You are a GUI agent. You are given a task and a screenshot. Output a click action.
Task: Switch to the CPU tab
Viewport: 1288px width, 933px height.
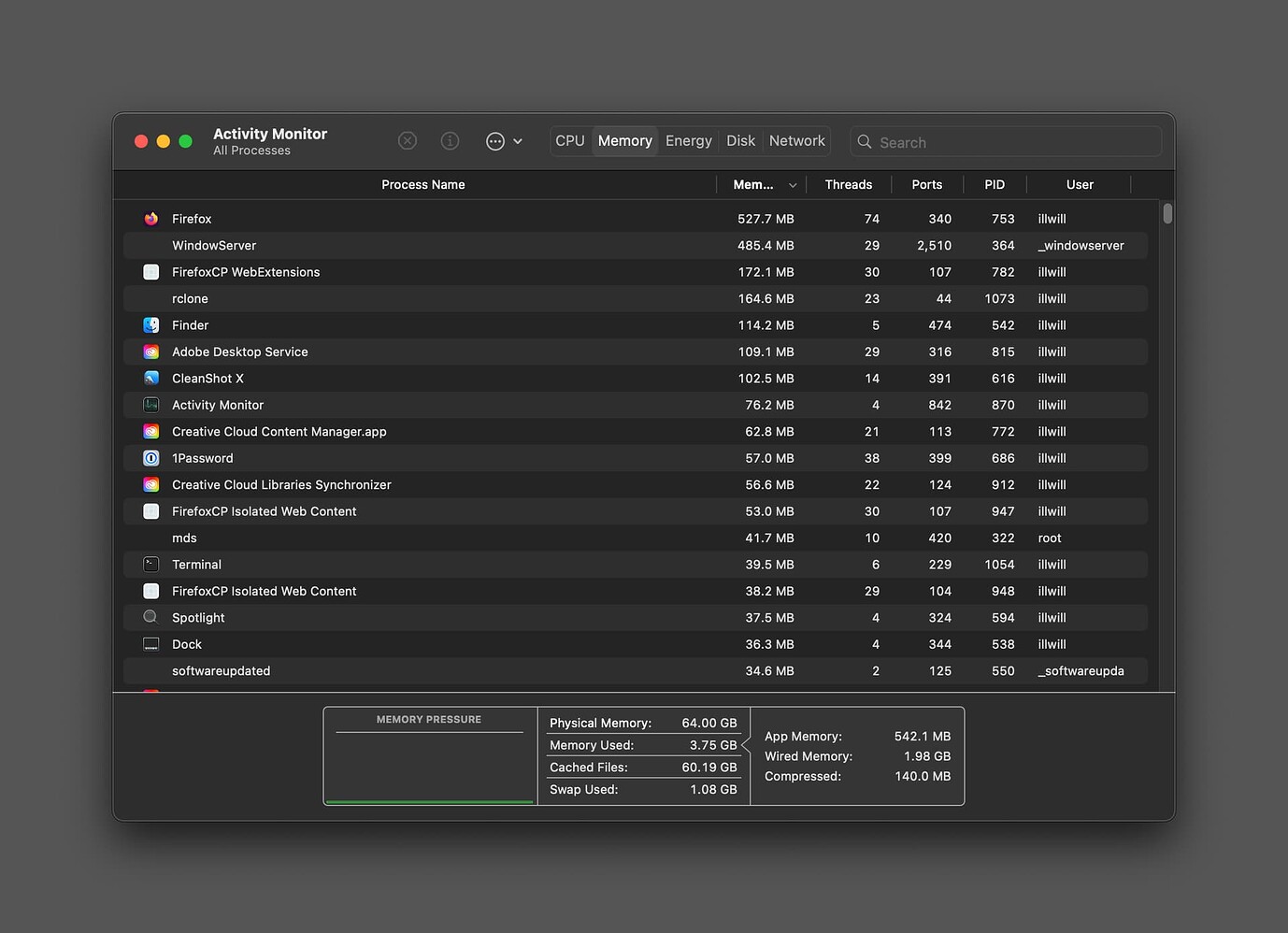pyautogui.click(x=569, y=140)
